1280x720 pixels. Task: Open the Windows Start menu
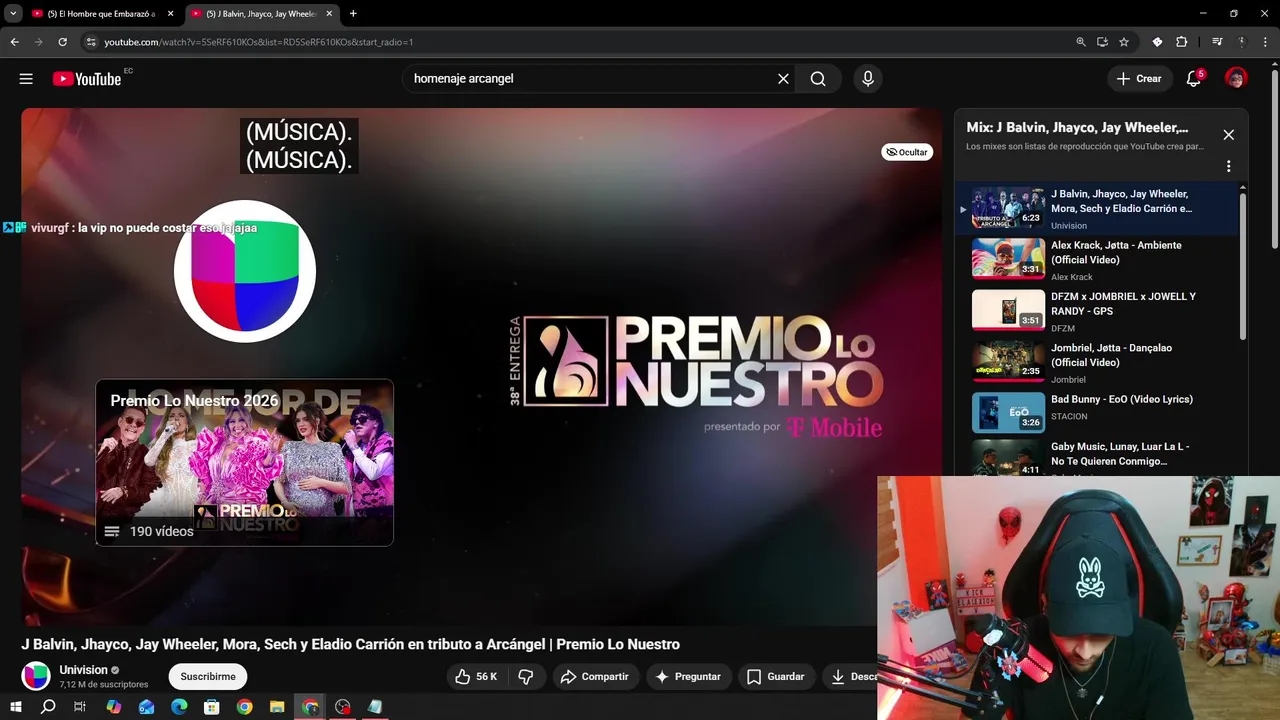tap(15, 707)
